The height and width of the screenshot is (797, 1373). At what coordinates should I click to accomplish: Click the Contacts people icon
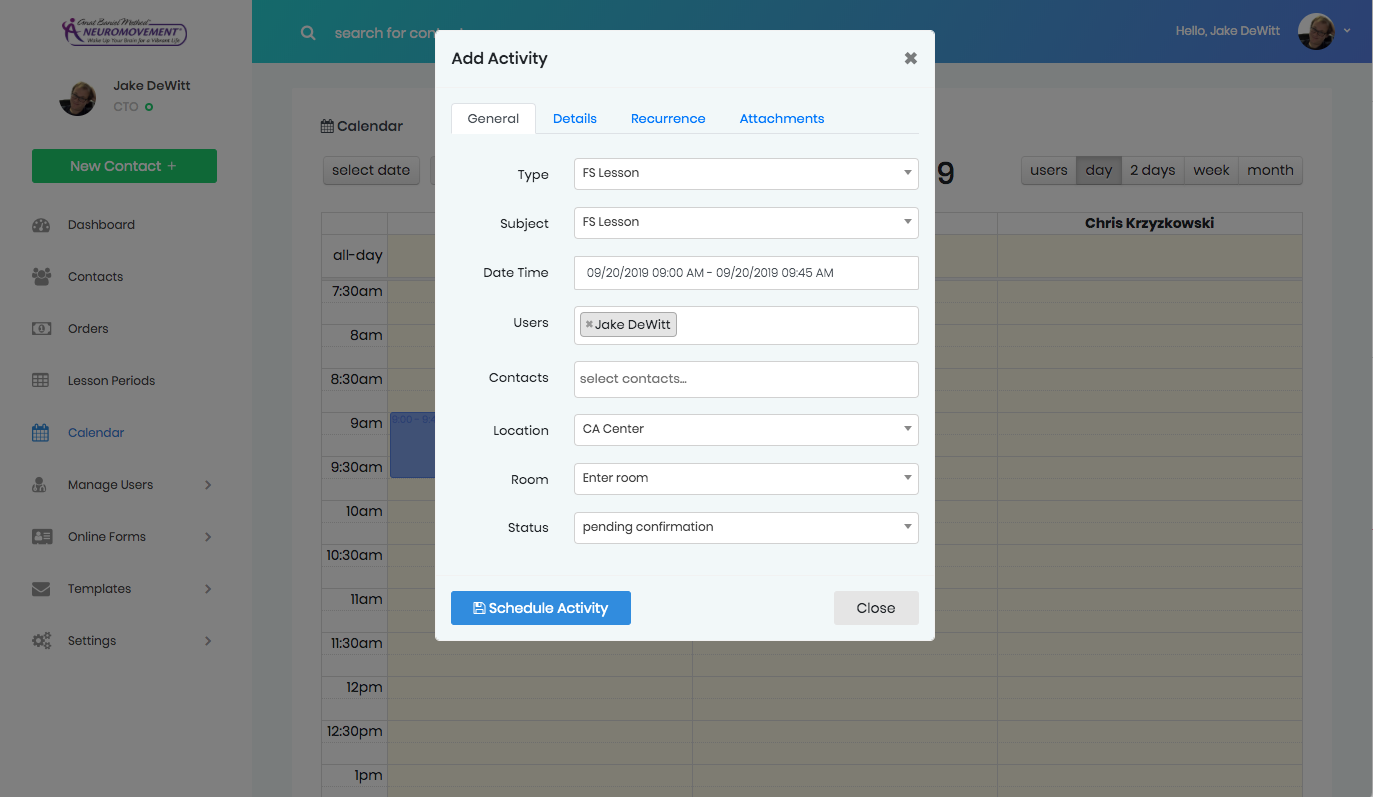(x=41, y=277)
